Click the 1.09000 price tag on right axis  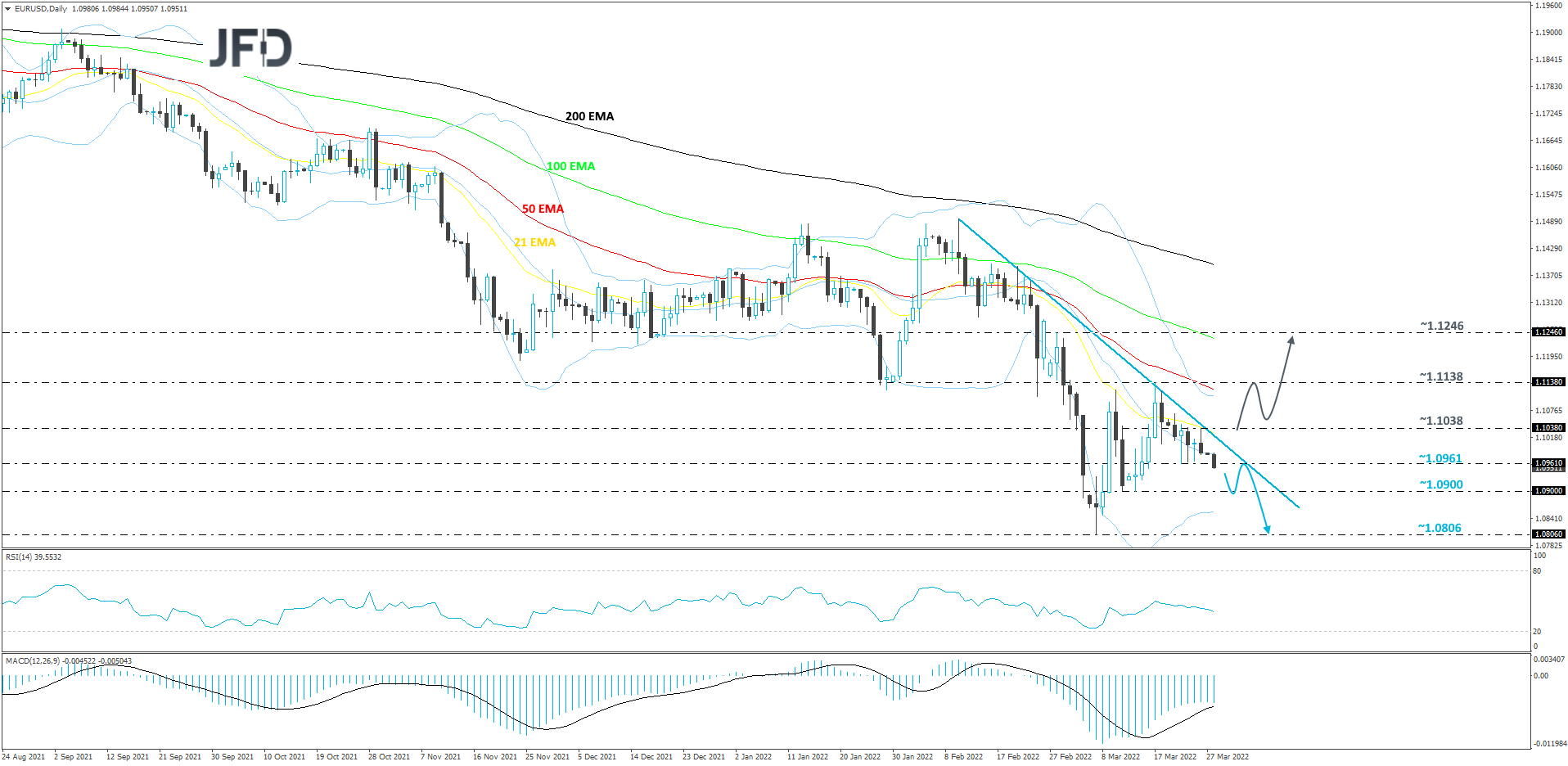1547,490
